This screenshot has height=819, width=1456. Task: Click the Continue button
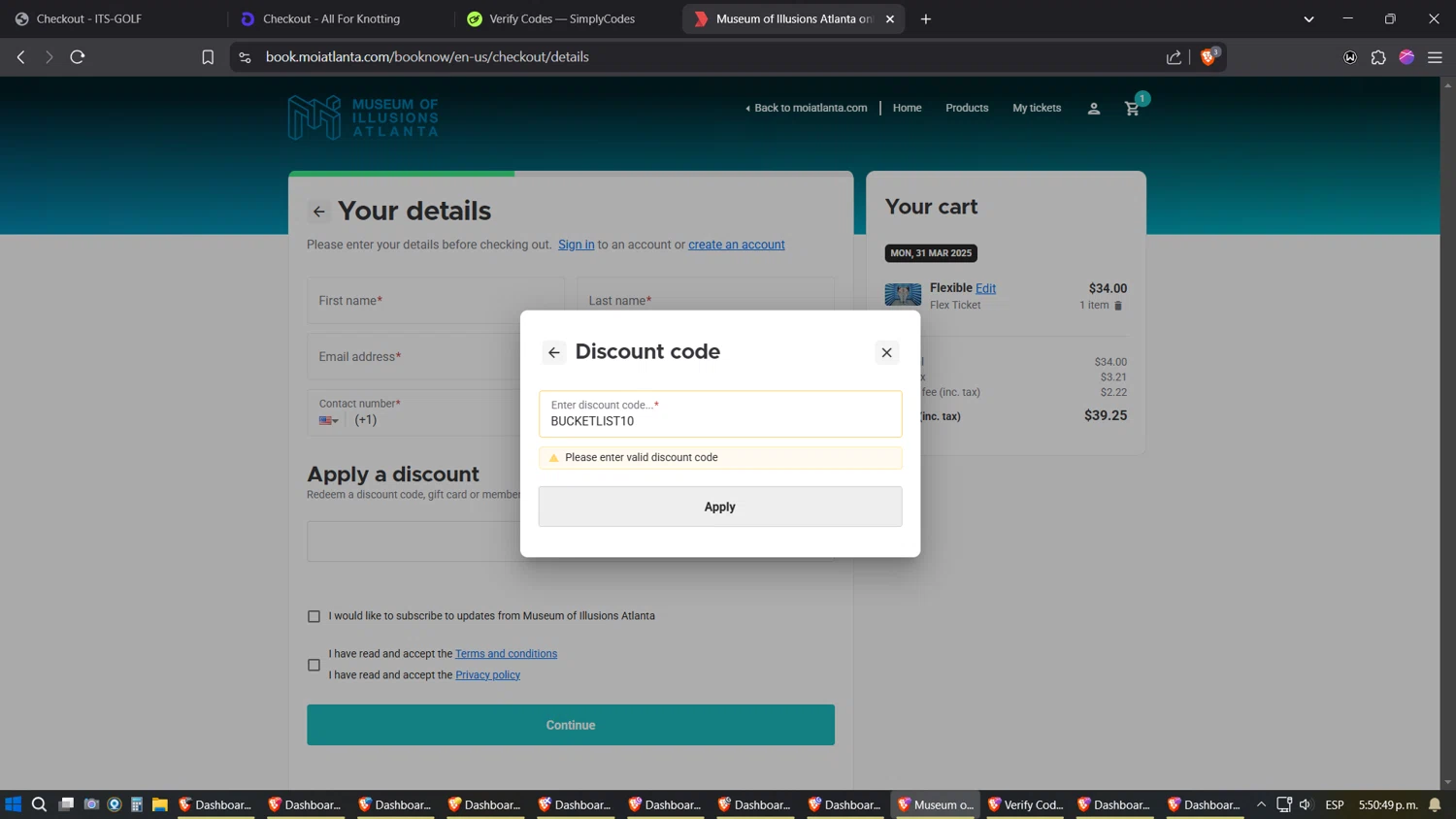[571, 725]
